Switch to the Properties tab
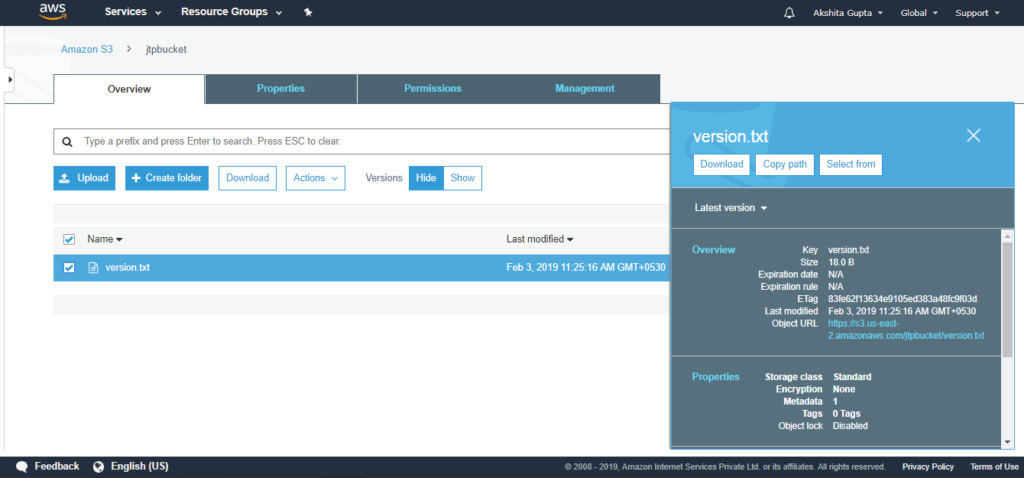1024x478 pixels. [x=281, y=89]
